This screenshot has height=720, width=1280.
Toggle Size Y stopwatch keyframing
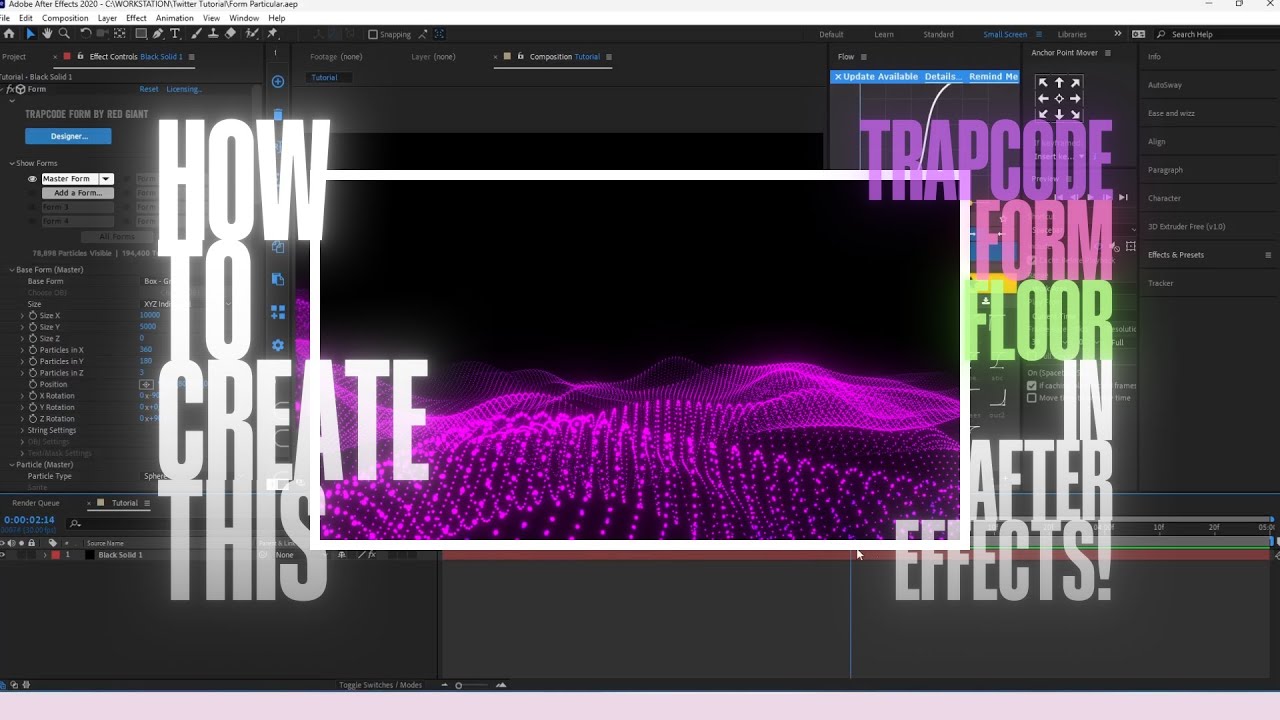click(x=33, y=327)
